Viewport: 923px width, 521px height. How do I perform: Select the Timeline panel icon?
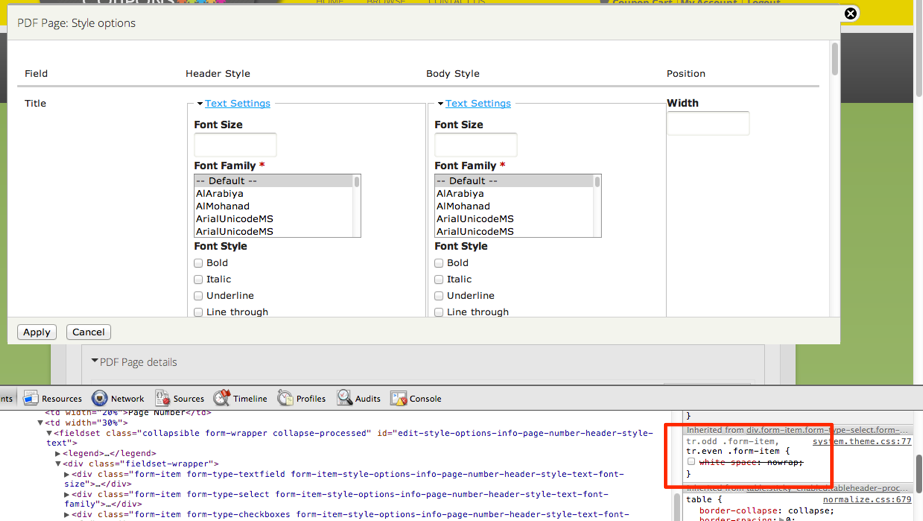point(222,398)
